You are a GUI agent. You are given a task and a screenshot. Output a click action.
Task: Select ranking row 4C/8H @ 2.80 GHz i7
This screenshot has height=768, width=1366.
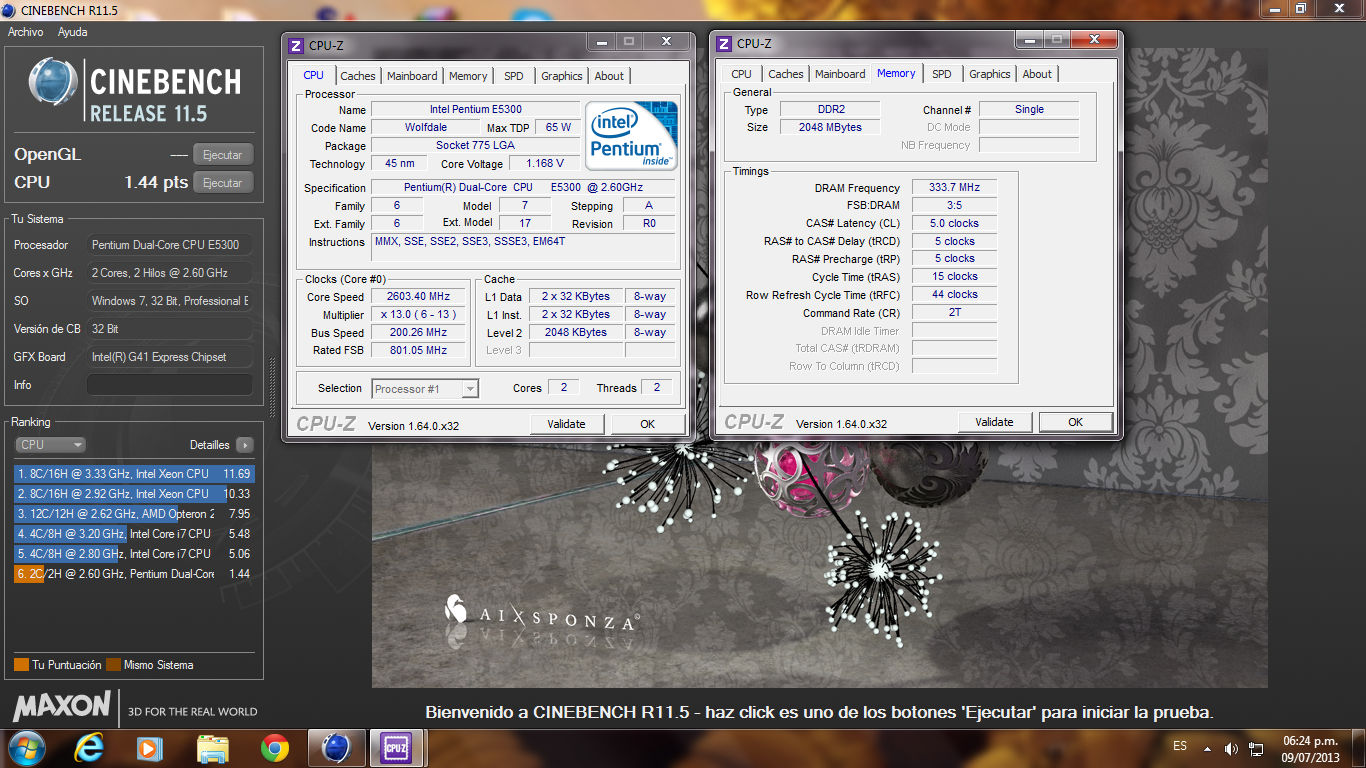134,554
